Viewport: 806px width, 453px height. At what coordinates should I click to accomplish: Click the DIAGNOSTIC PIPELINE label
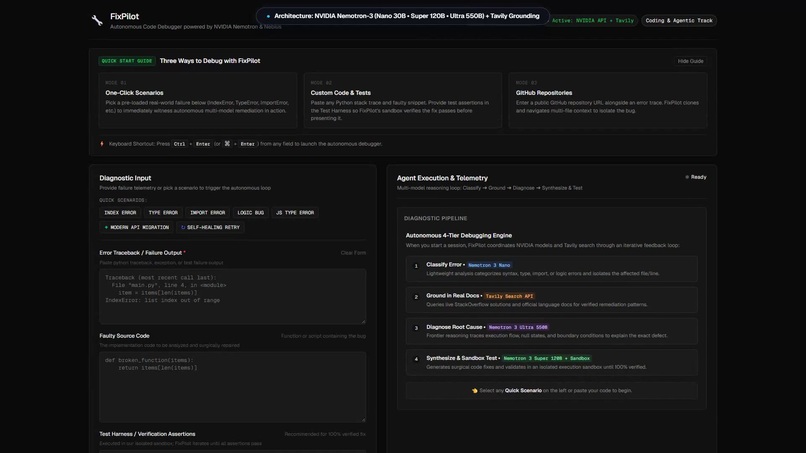[x=435, y=219]
